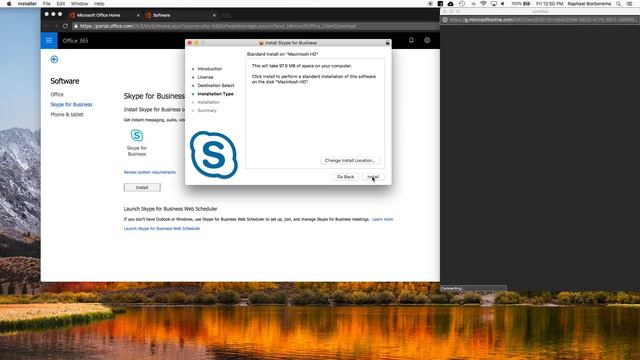Open Notification Center list icon
Screen dimensions: 640x360
coord(630,4)
